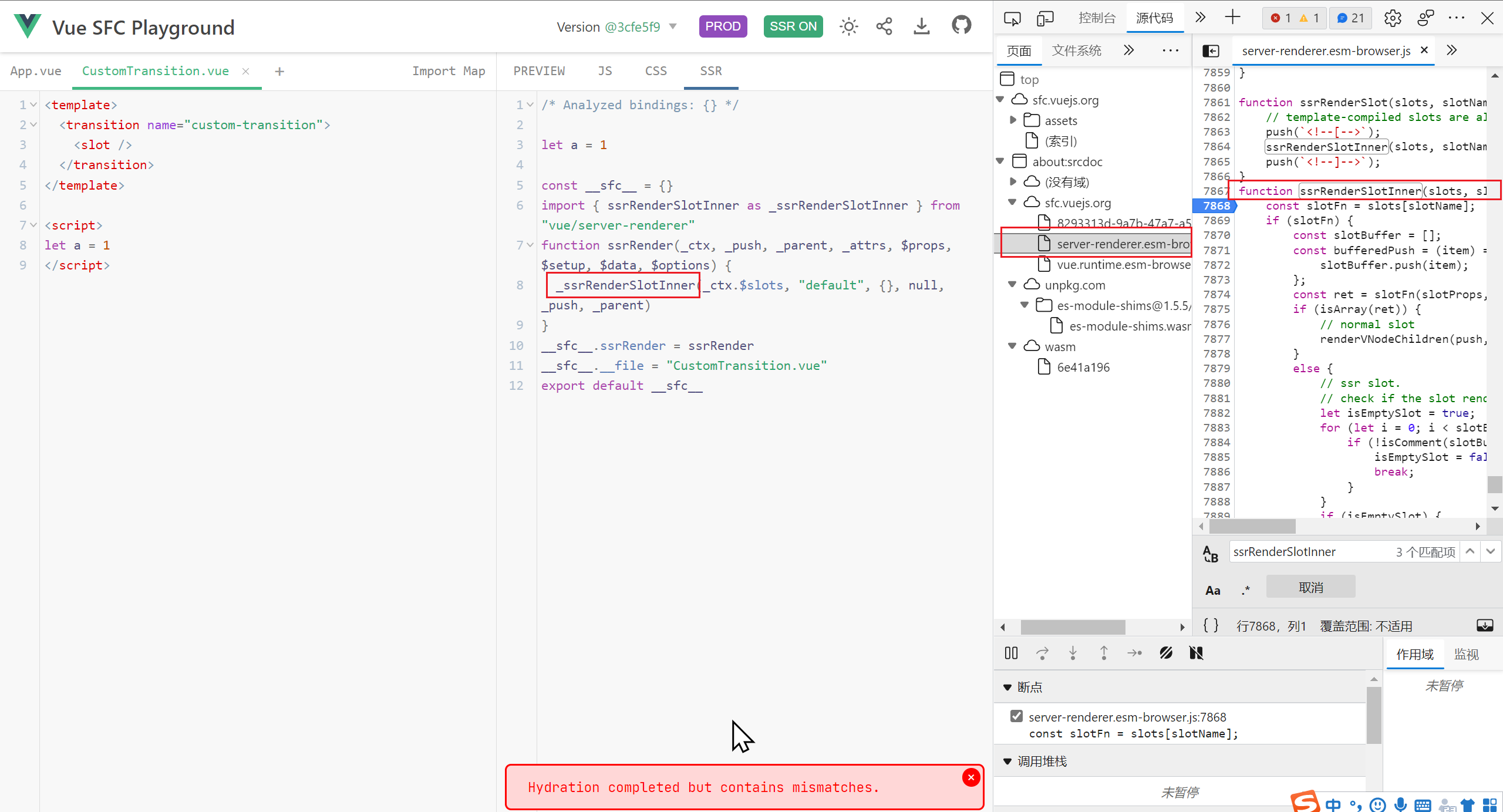1503x812 pixels.
Task: Pause script execution
Action: coord(1011,653)
